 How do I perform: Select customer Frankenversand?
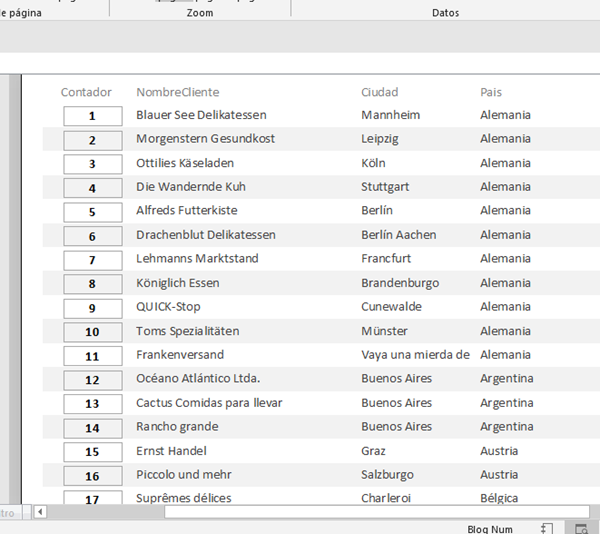coord(180,355)
